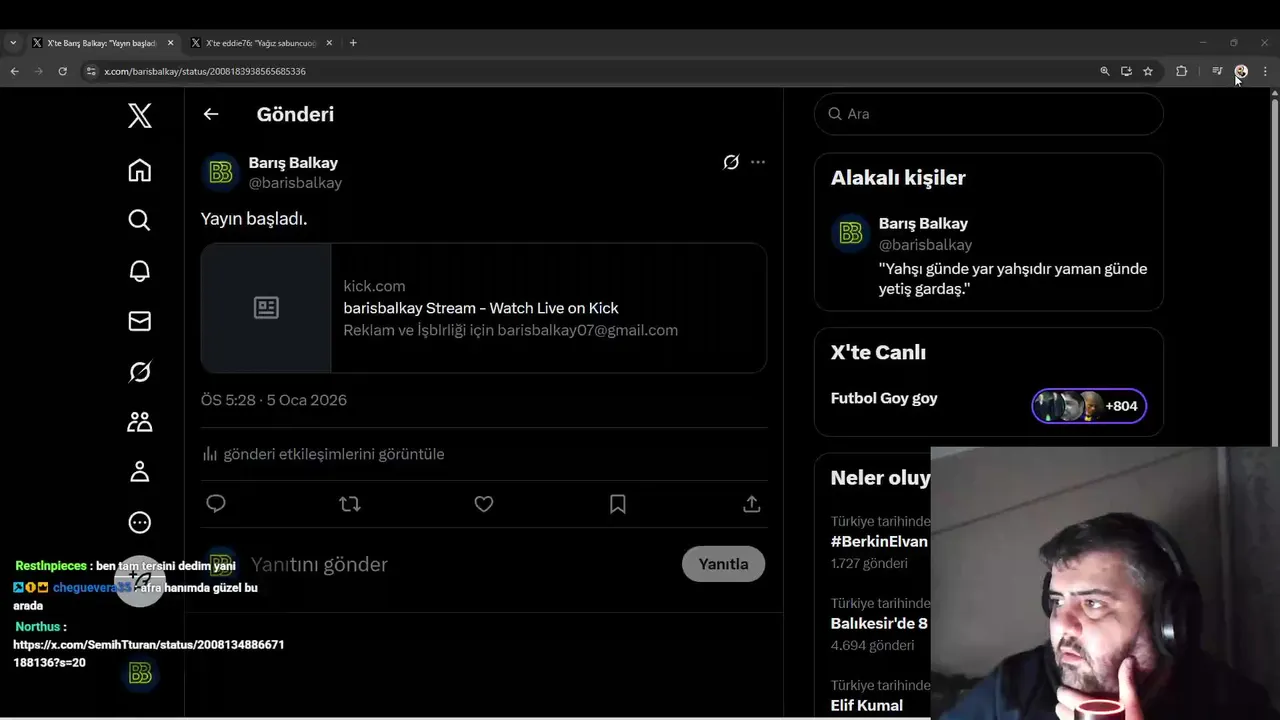The image size is (1280, 720).
Task: Open the kick.com link card
Action: pos(484,308)
